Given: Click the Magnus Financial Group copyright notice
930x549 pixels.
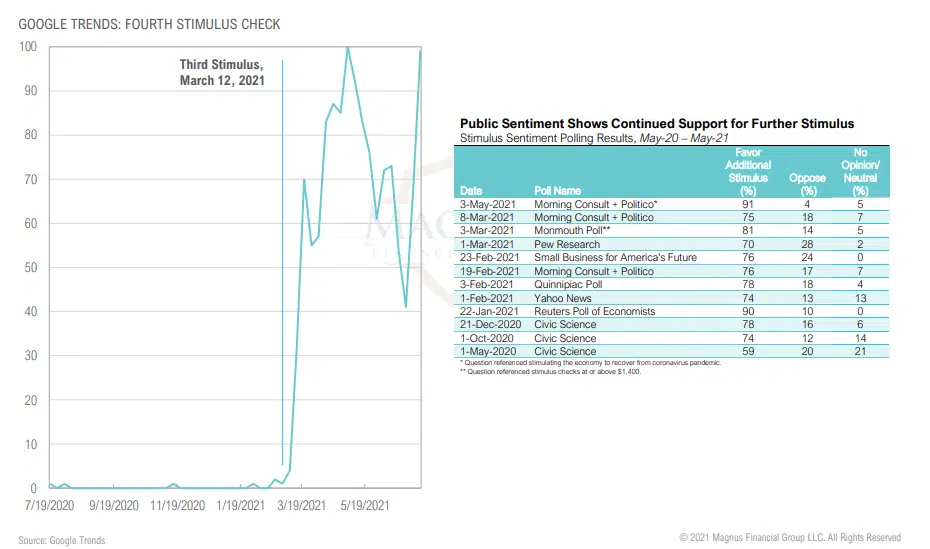Looking at the screenshot, I should (x=790, y=538).
